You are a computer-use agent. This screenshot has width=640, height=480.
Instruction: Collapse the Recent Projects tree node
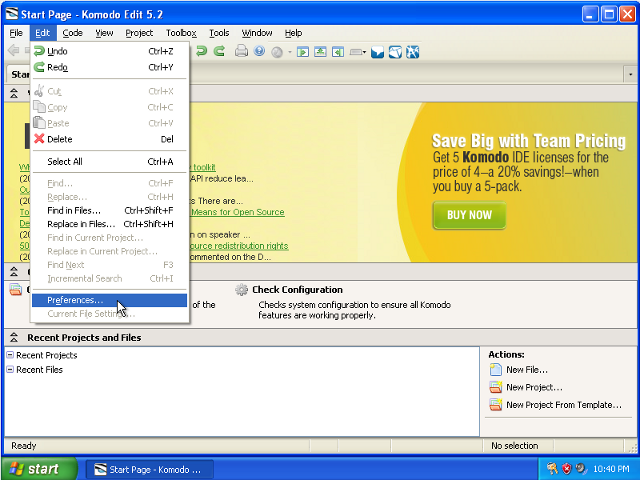(x=10, y=355)
